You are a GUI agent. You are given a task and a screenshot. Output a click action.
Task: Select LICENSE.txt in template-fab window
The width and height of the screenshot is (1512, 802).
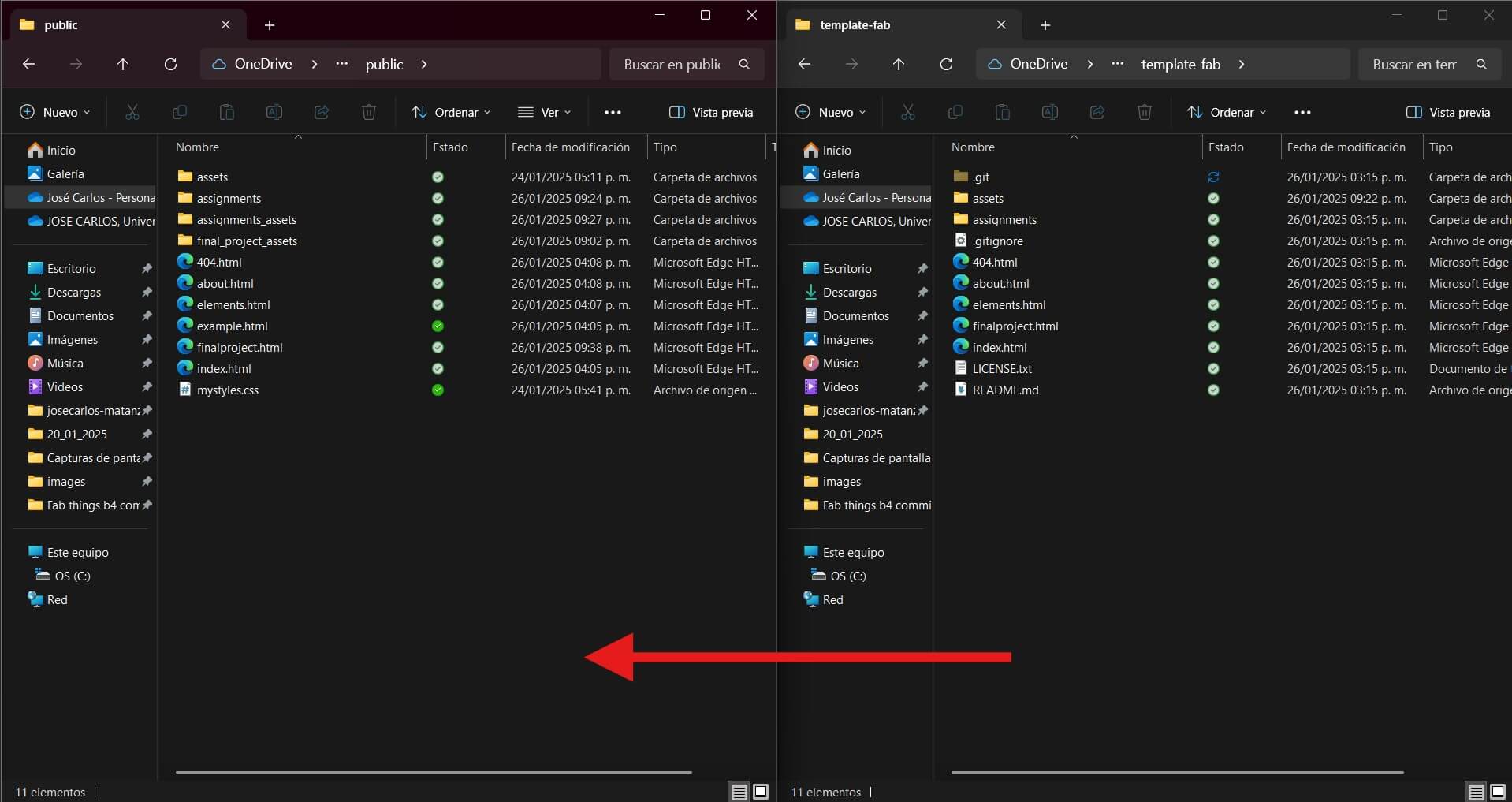pyautogui.click(x=1002, y=368)
